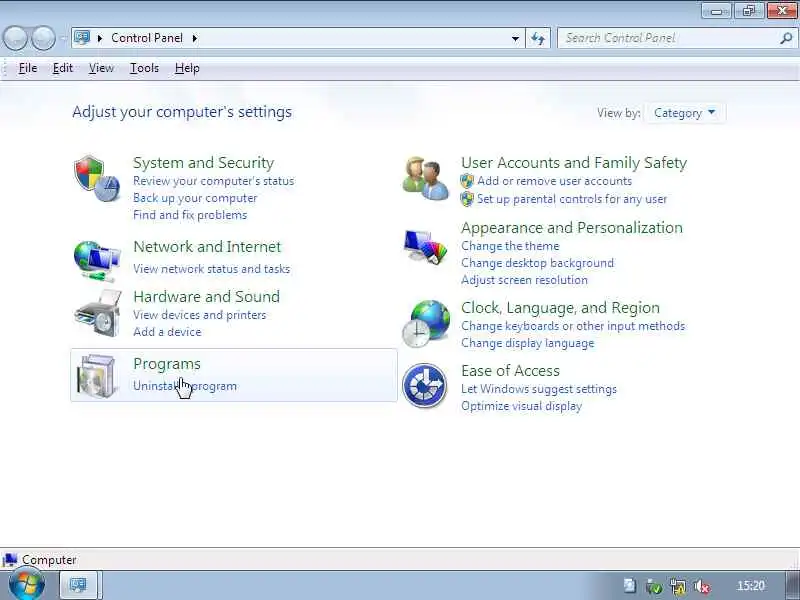Click the Show desktop strip by the clock
The width and height of the screenshot is (800, 600).
793,585
